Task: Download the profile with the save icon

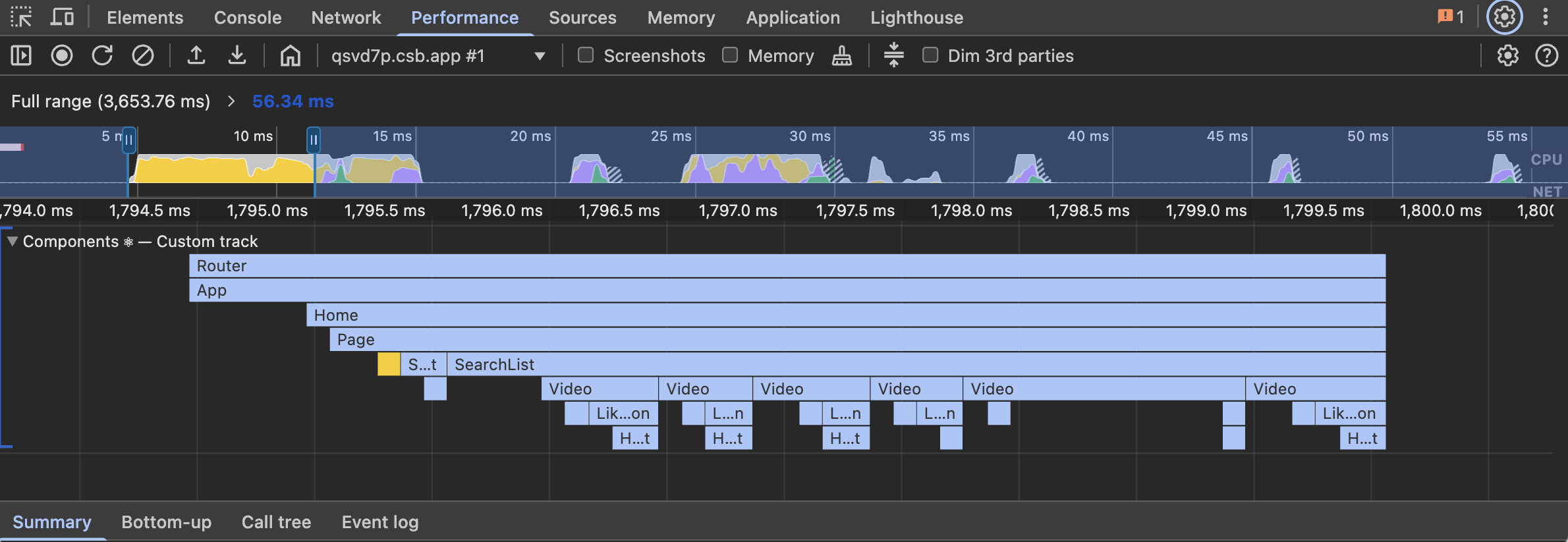Action: point(237,55)
